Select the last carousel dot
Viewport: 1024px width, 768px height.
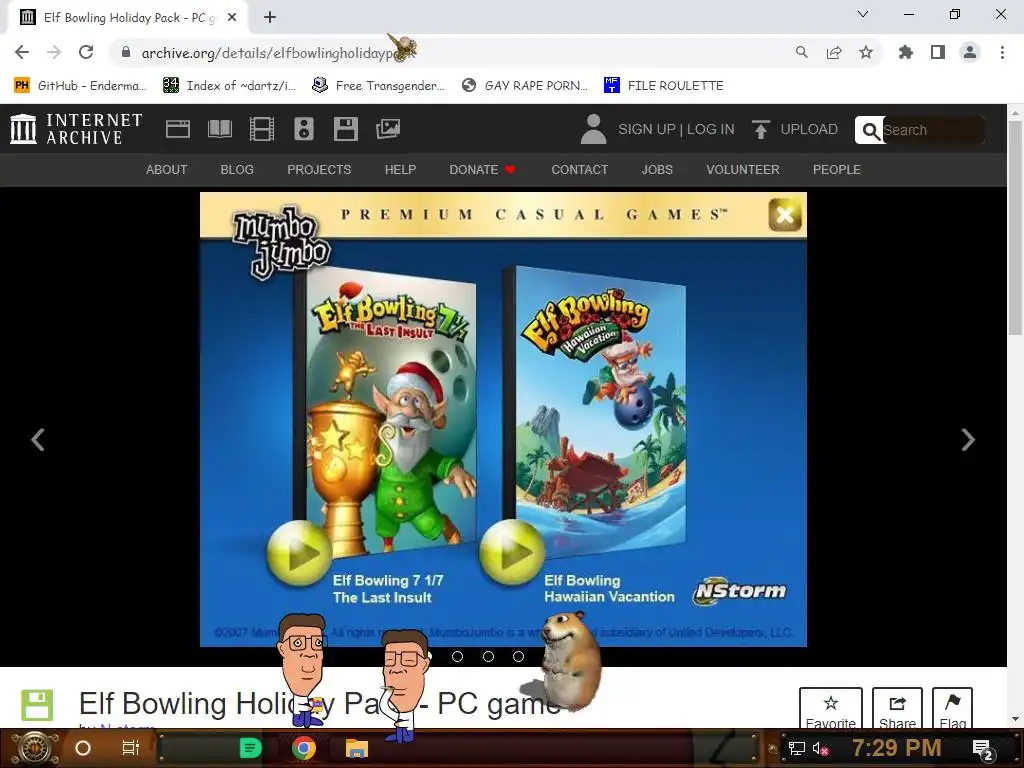coord(518,656)
